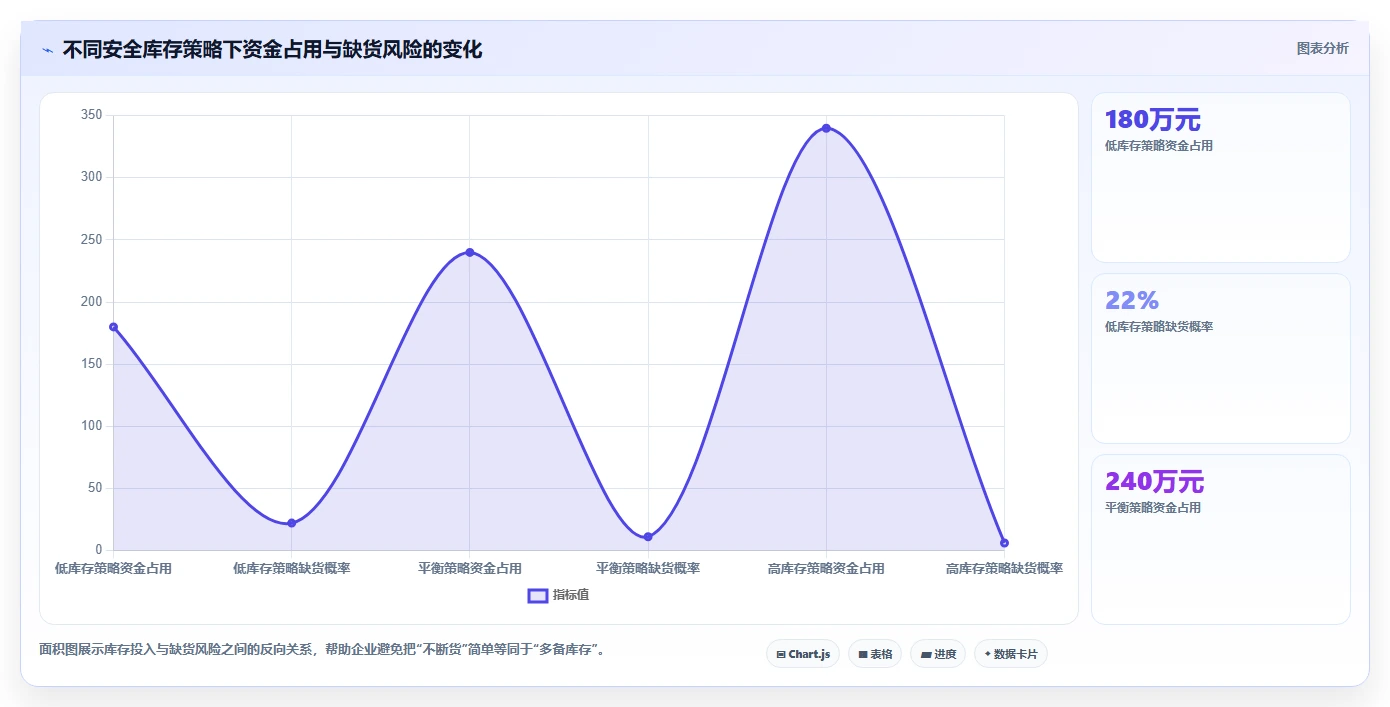Click the y-axis value 100
The image size is (1390, 707).
point(92,426)
